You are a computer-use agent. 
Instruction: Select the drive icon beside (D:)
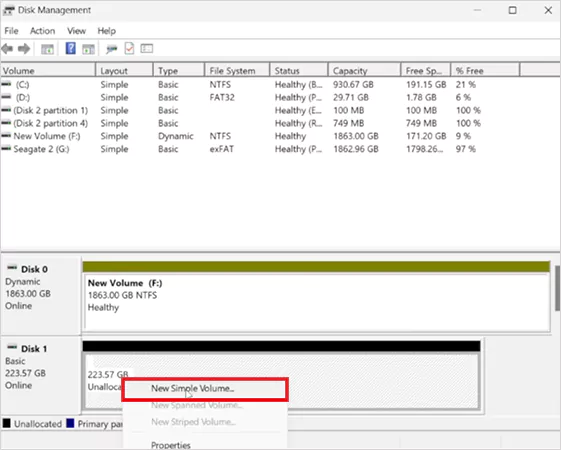(6, 97)
